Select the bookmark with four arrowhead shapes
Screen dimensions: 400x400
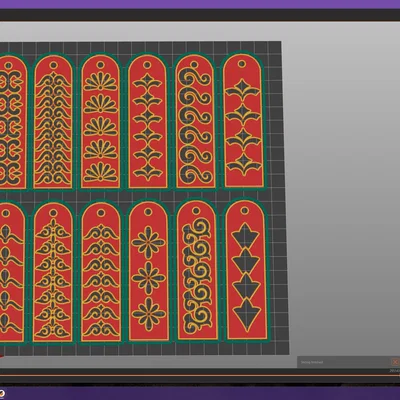point(246,271)
